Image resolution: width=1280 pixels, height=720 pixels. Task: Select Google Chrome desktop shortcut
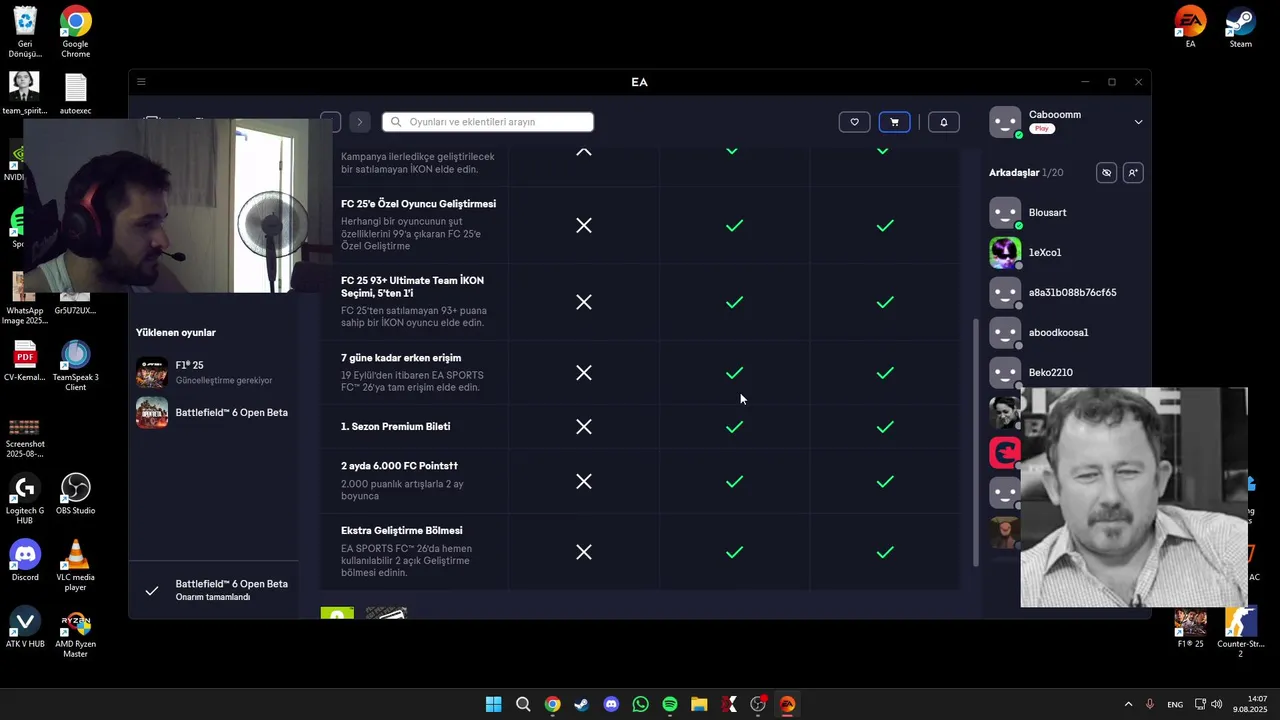pos(76,32)
